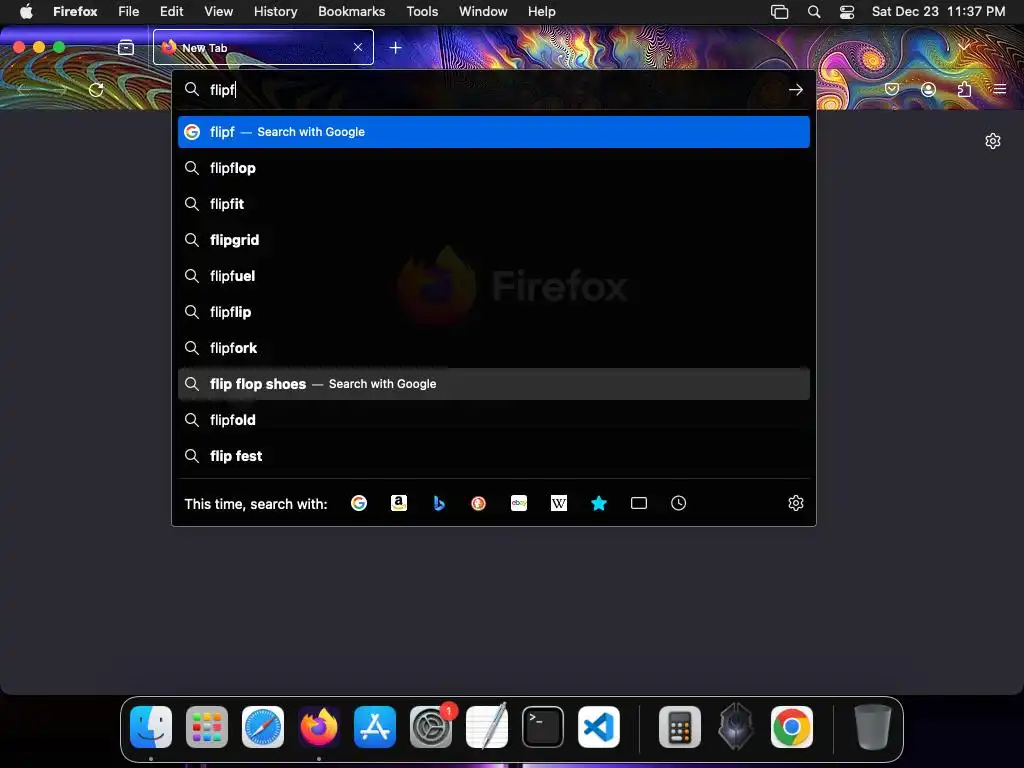The height and width of the screenshot is (768, 1024).
Task: Open the Help menu
Action: coord(541,12)
